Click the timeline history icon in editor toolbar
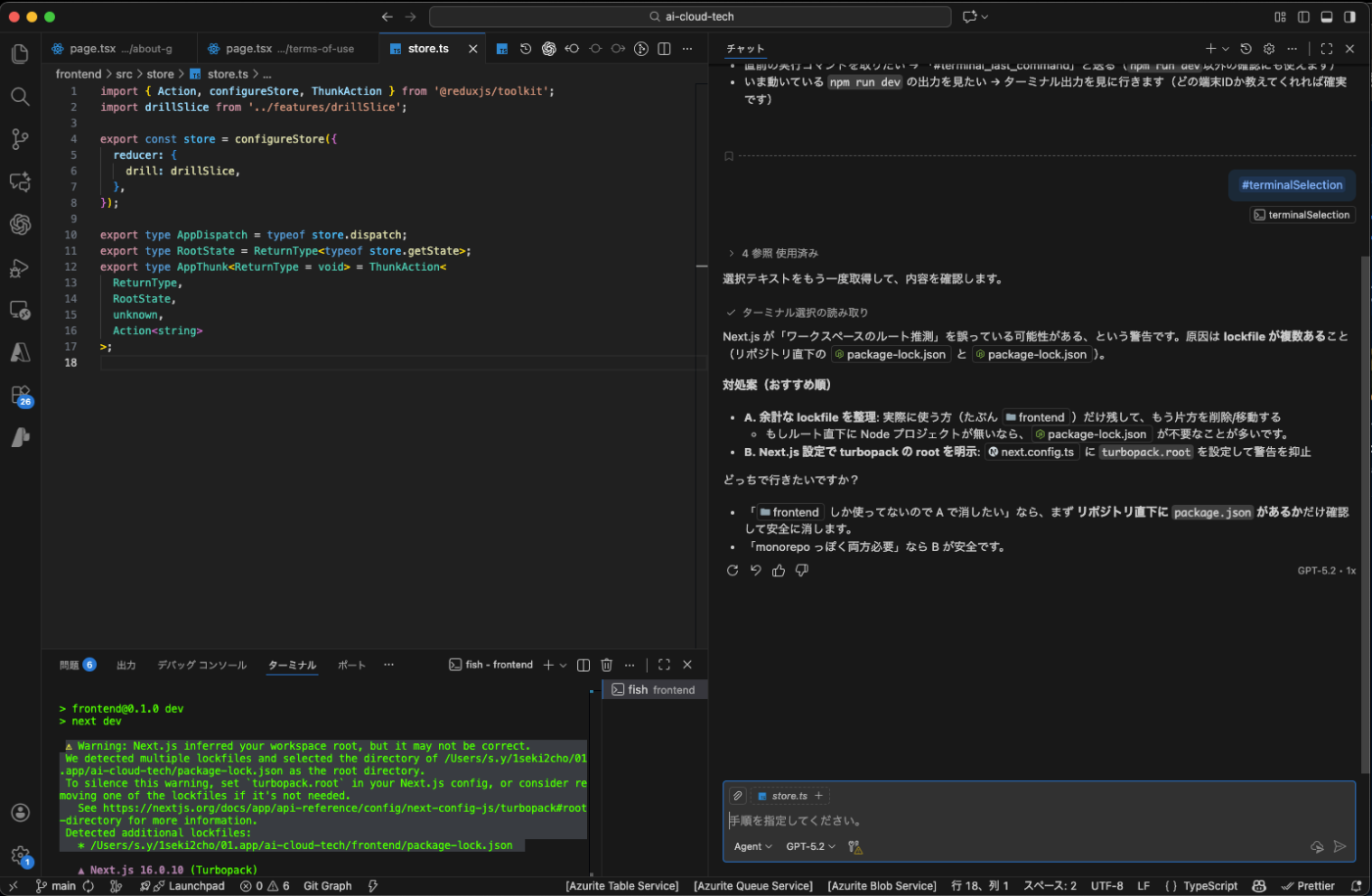The height and width of the screenshot is (896, 1372). click(525, 48)
